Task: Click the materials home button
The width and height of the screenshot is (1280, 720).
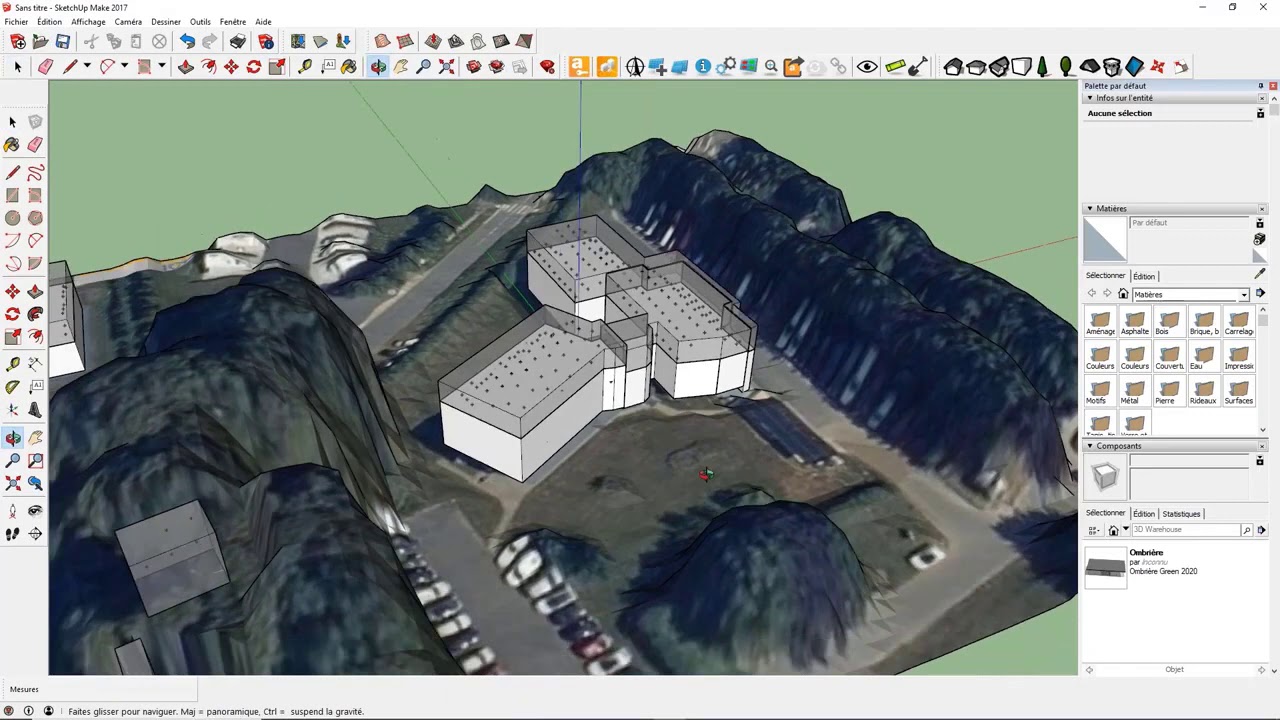Action: pyautogui.click(x=1123, y=294)
